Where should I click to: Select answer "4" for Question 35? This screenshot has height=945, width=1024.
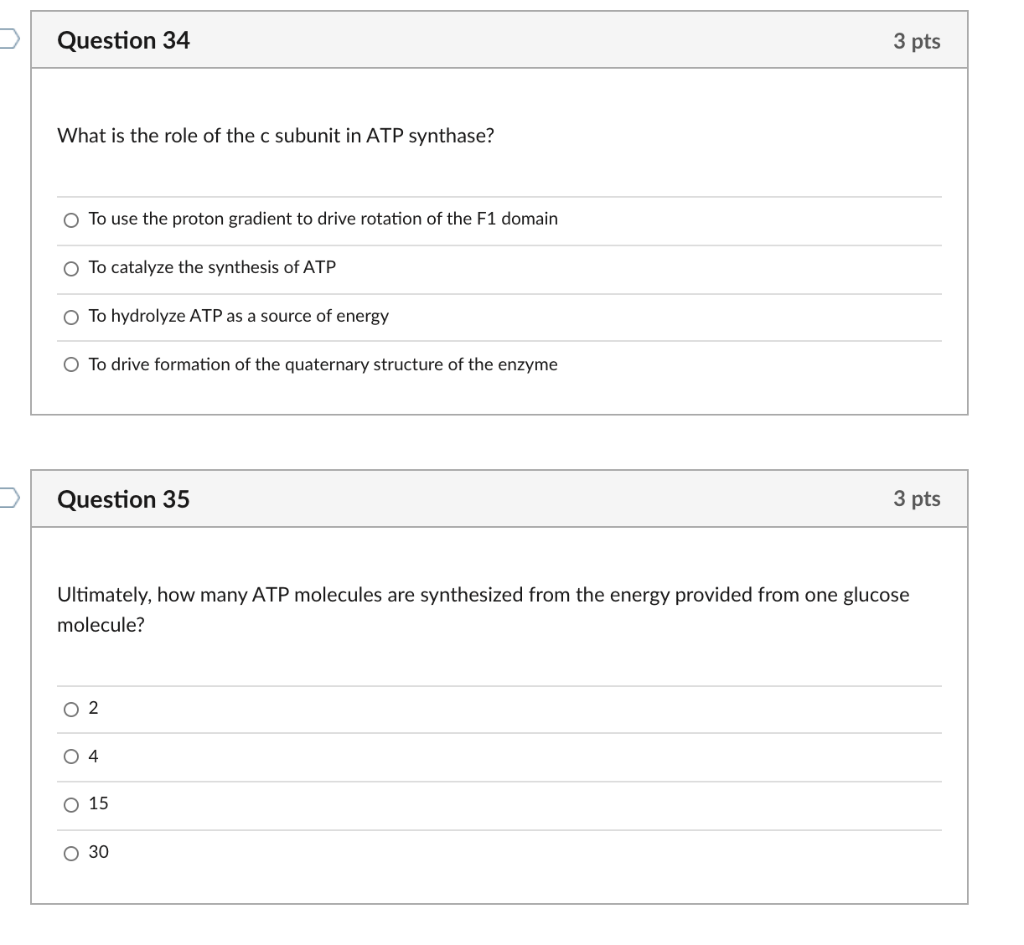[x=69, y=756]
